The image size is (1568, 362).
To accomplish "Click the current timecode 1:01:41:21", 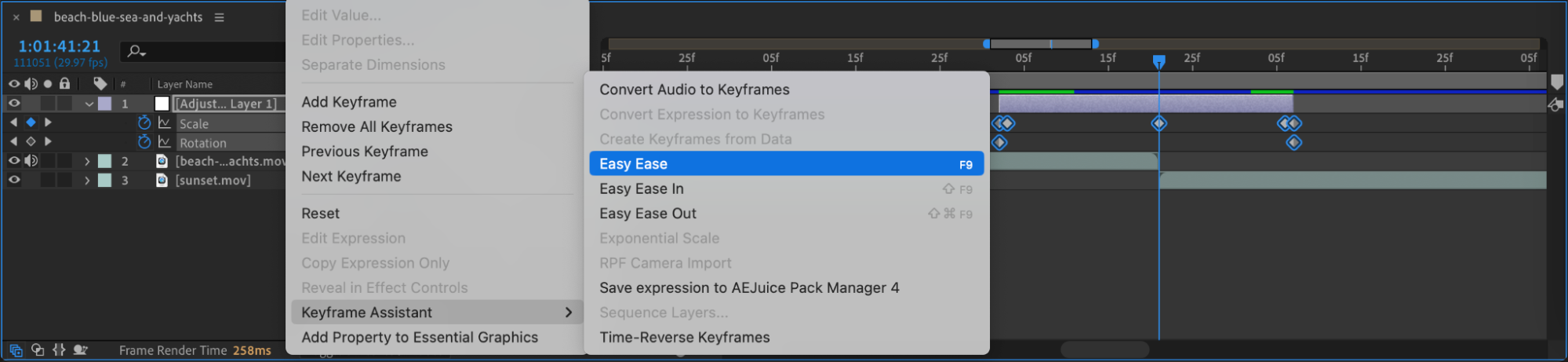I will [60, 46].
